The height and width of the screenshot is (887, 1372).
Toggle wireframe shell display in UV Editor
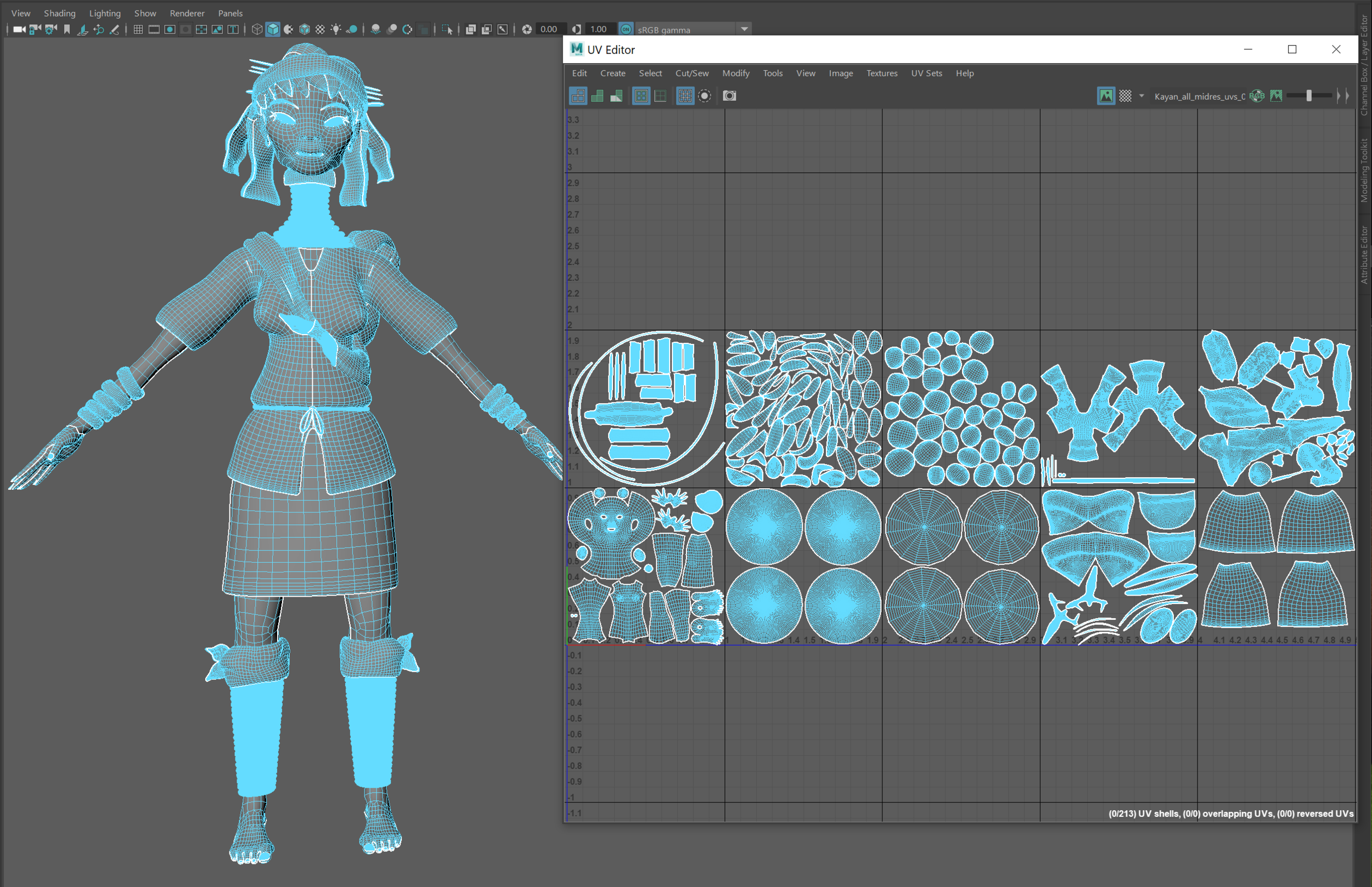[x=578, y=95]
